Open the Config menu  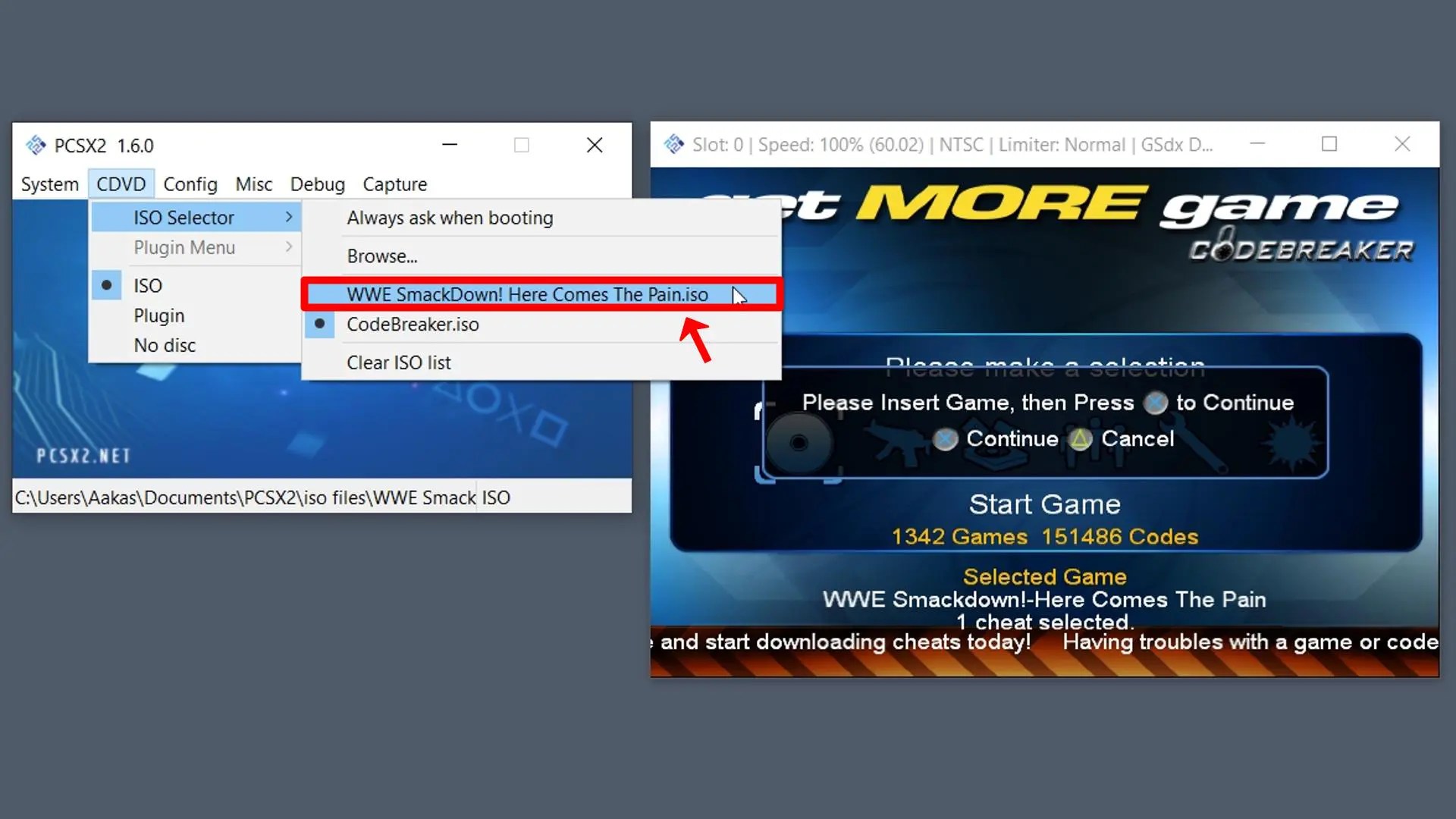[x=190, y=184]
